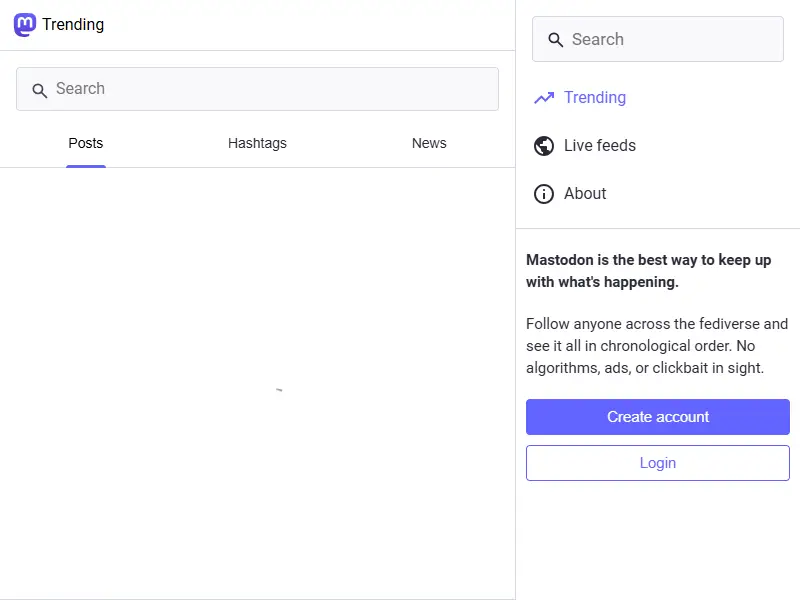Viewport: 800px width, 600px height.
Task: Focus the sidebar Search field
Action: click(x=658, y=39)
